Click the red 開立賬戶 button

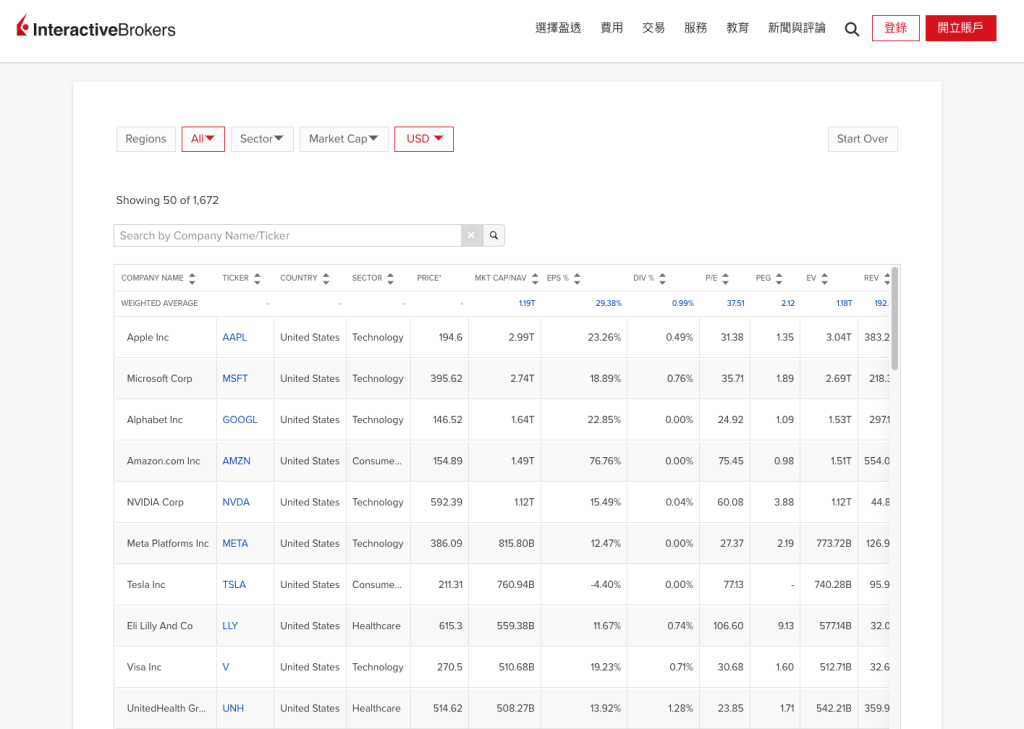click(x=960, y=28)
